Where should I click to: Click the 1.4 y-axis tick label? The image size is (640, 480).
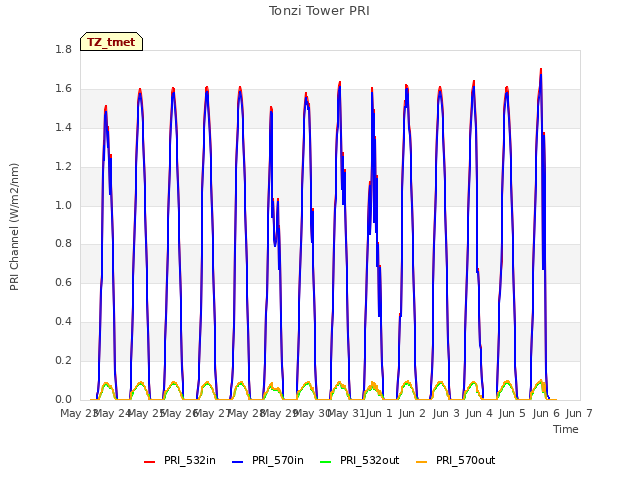point(63,127)
